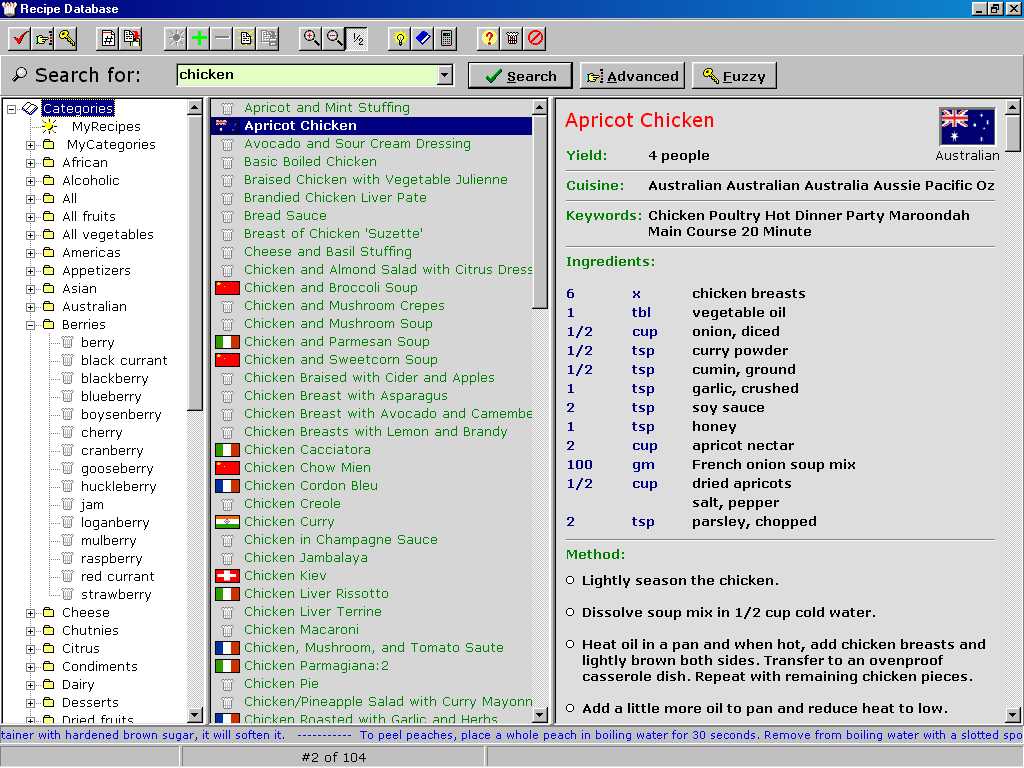Select Chicken Kiev from the recipe list
This screenshot has height=768, width=1024.
288,575
